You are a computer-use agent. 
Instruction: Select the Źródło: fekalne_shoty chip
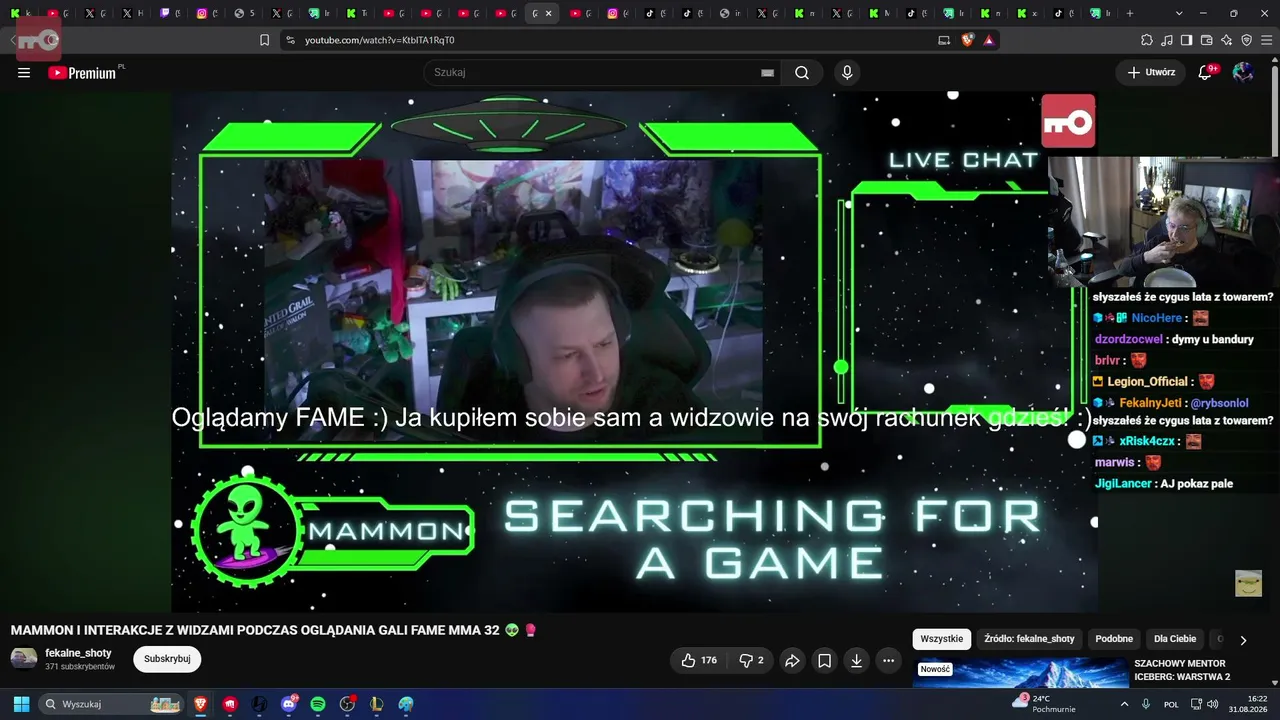[1029, 639]
